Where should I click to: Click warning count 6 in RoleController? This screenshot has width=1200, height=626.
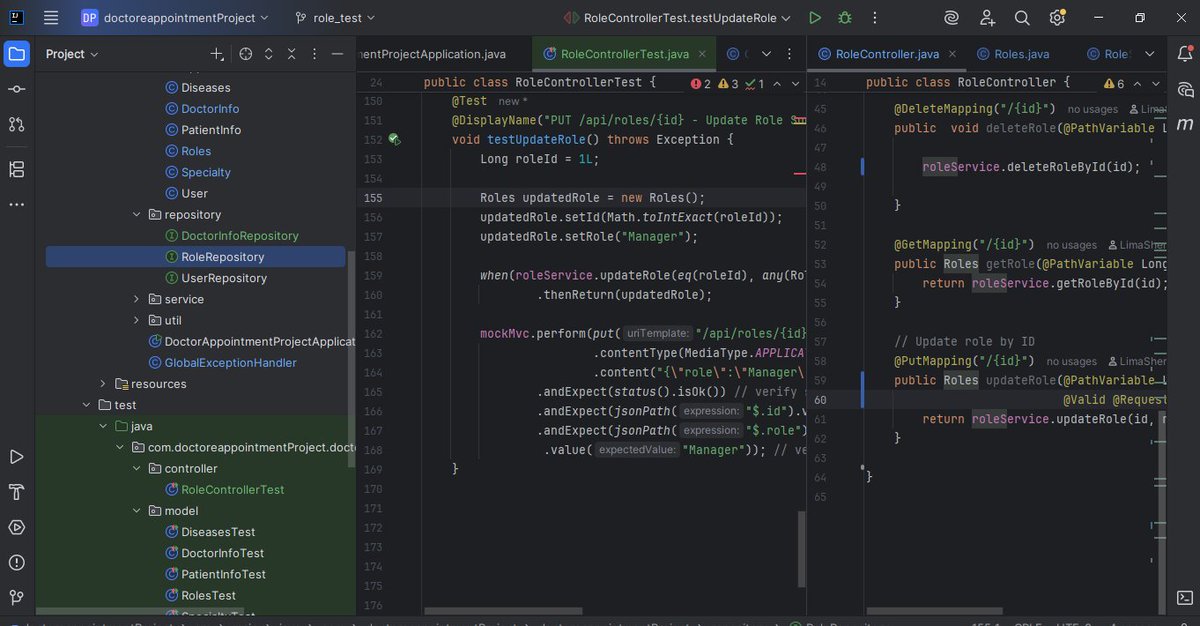click(x=1115, y=84)
